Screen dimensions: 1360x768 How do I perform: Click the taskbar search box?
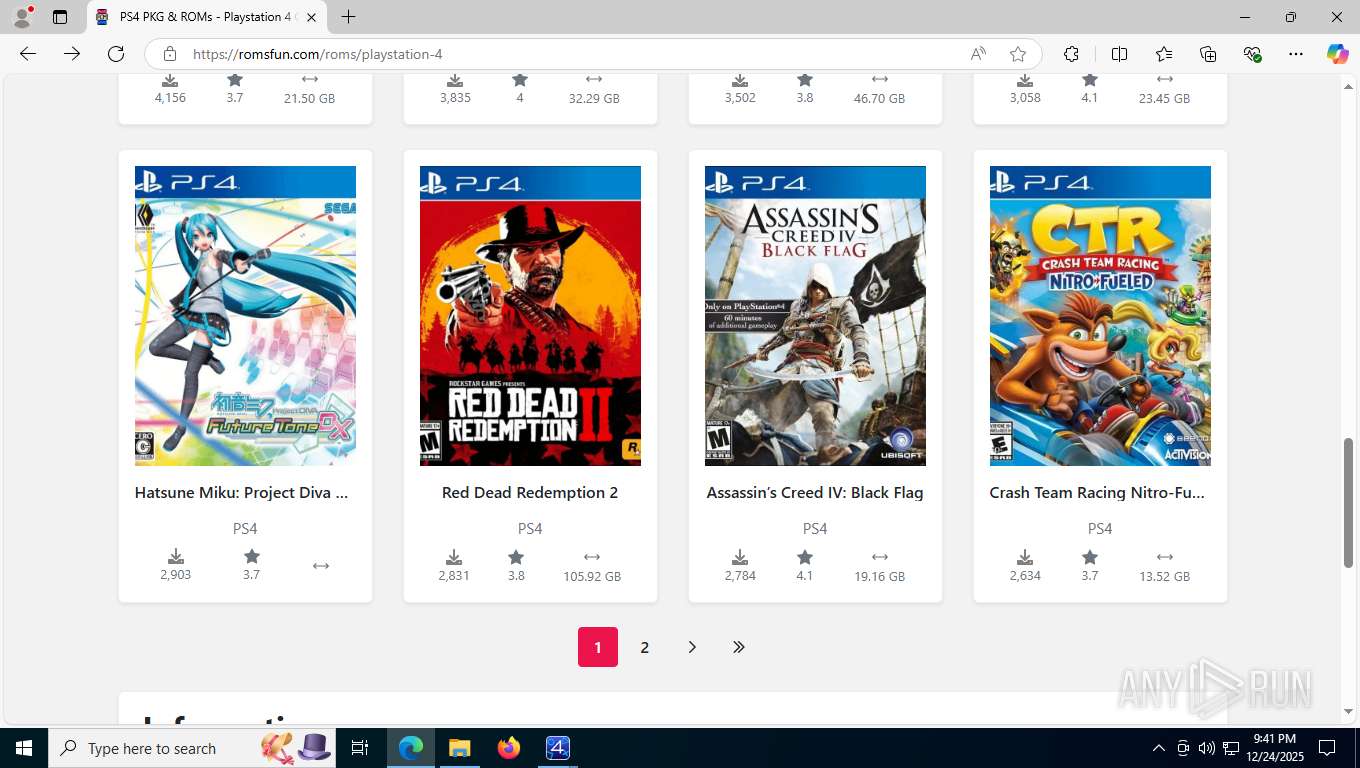(x=193, y=748)
